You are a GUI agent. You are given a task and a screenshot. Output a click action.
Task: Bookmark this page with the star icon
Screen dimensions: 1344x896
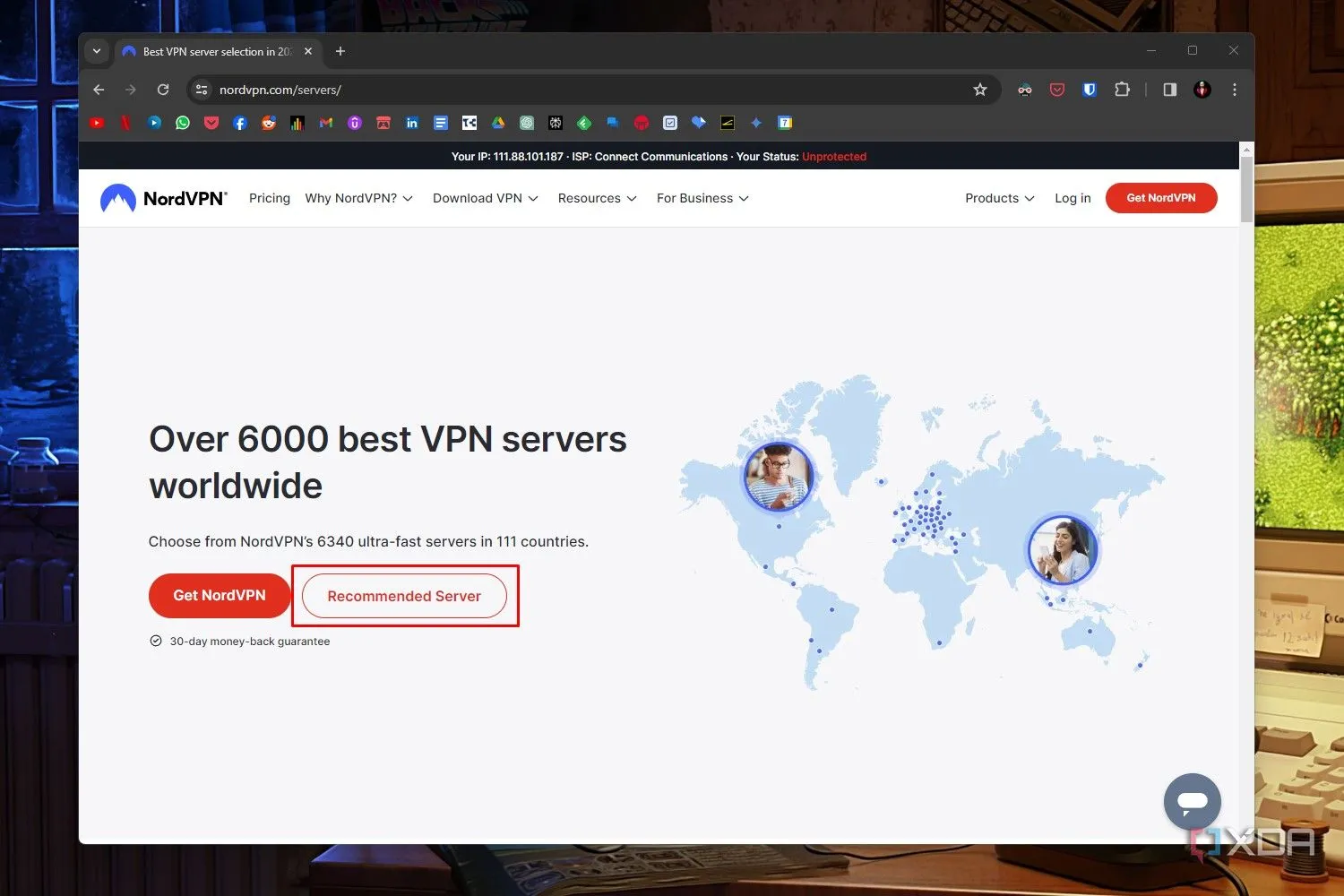tap(980, 90)
